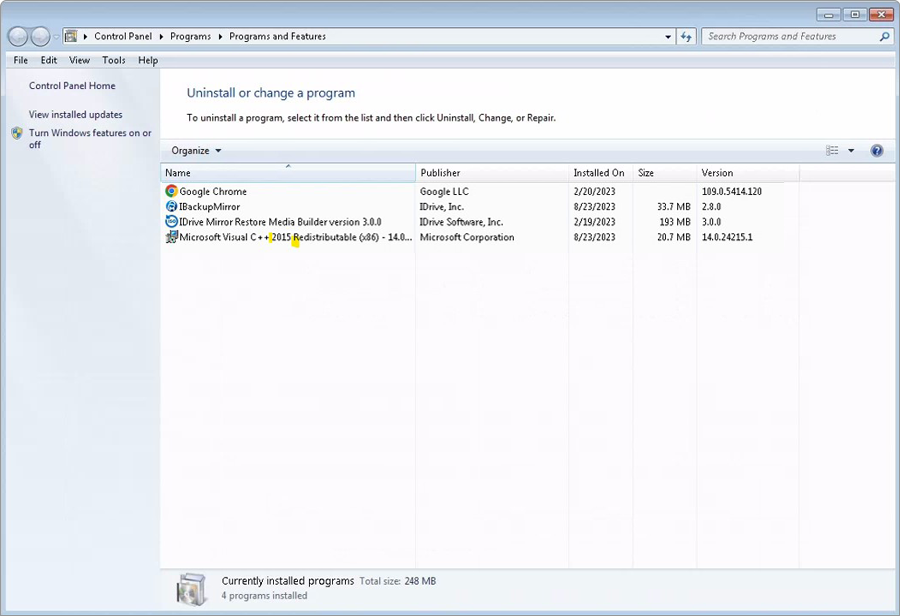Click the 4 programs installed text

(265, 595)
